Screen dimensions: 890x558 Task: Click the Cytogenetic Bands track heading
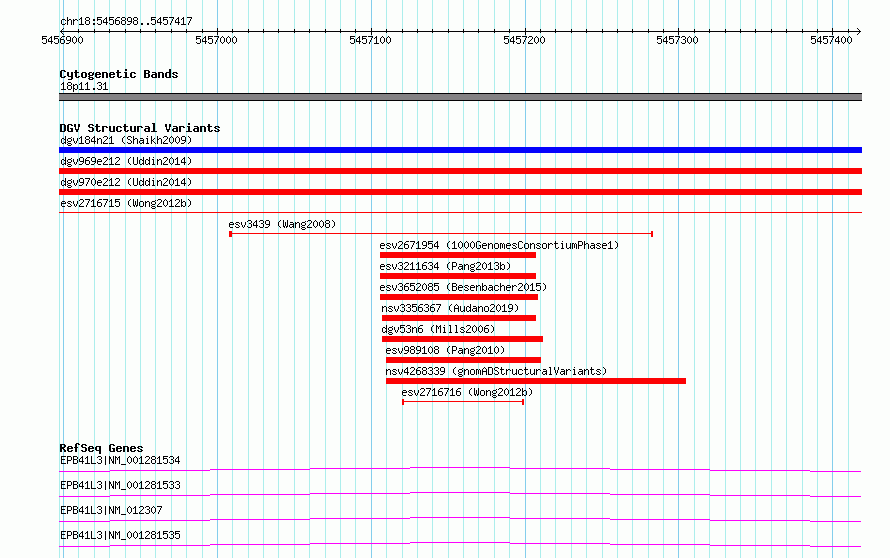coord(119,74)
